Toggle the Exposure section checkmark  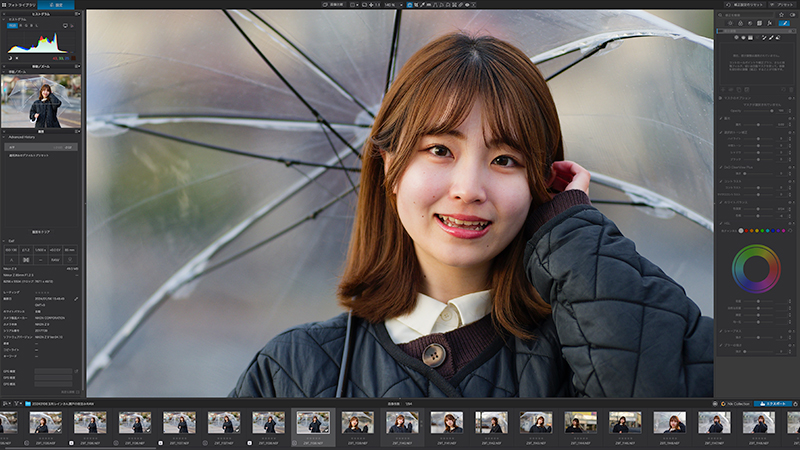(721, 118)
